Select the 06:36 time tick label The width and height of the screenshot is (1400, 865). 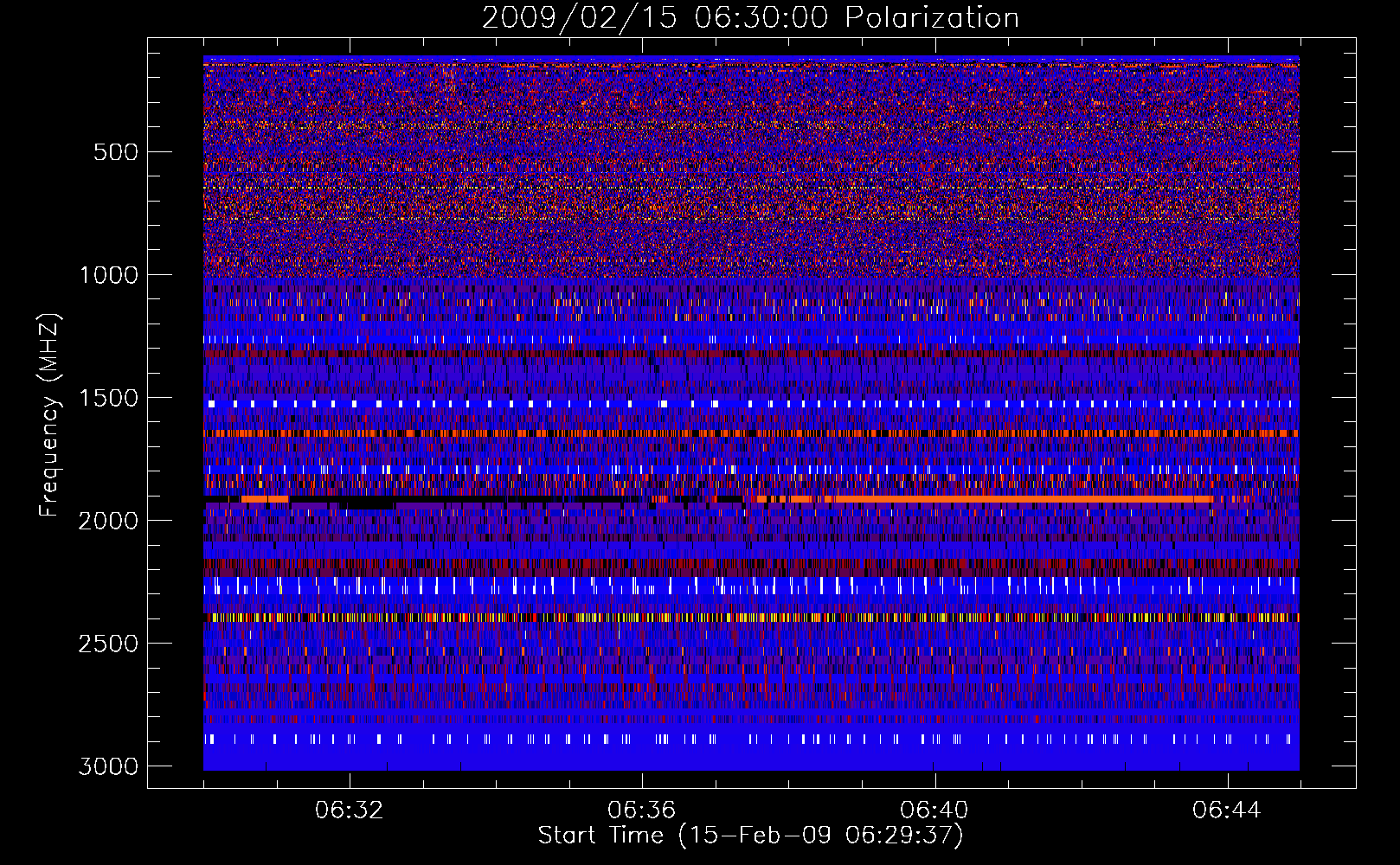coord(642,811)
